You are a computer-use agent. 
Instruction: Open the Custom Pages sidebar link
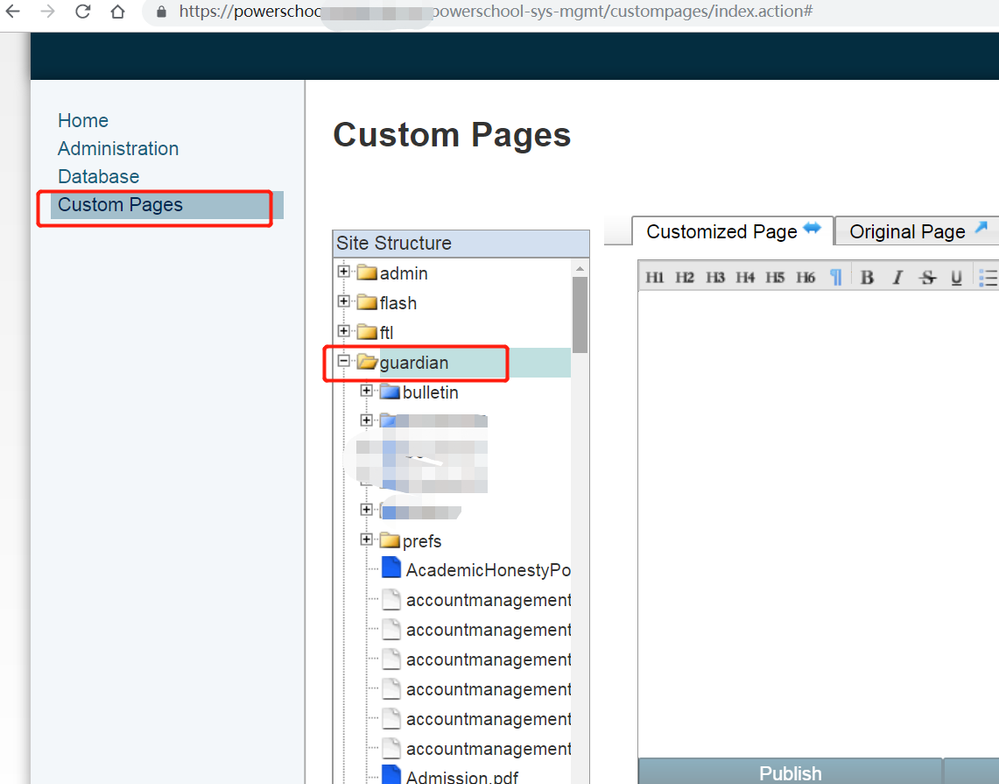point(120,204)
